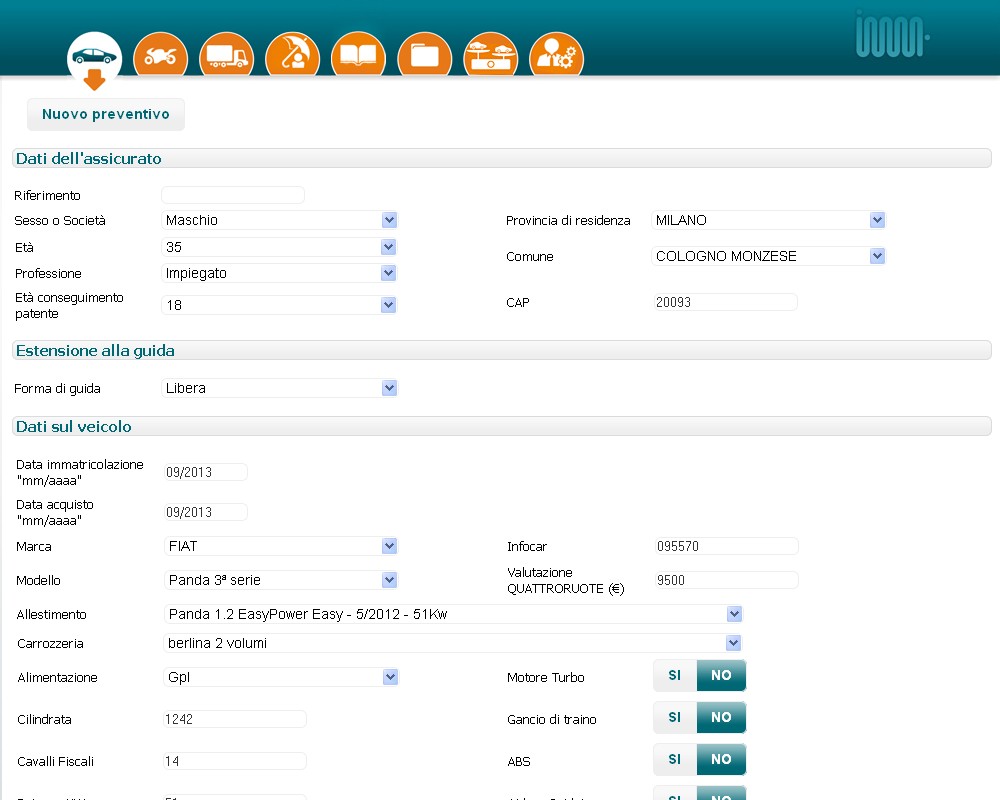Open the Alimentazione dropdown showing Gpl

point(281,677)
